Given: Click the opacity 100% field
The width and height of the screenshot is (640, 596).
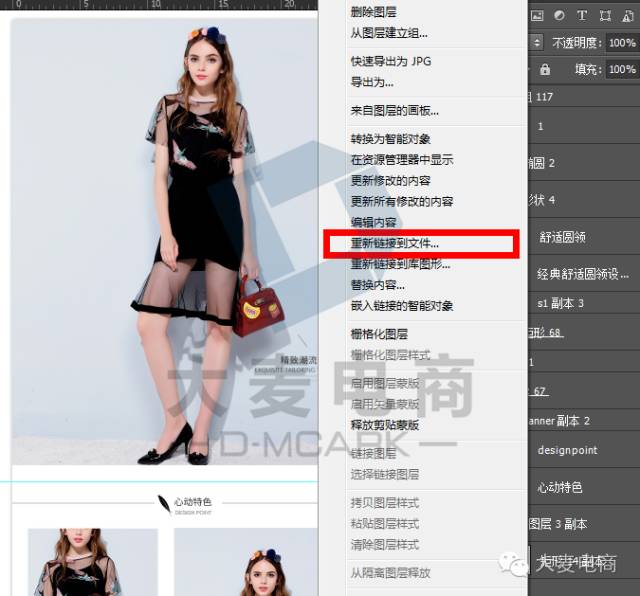Looking at the screenshot, I should [x=622, y=43].
